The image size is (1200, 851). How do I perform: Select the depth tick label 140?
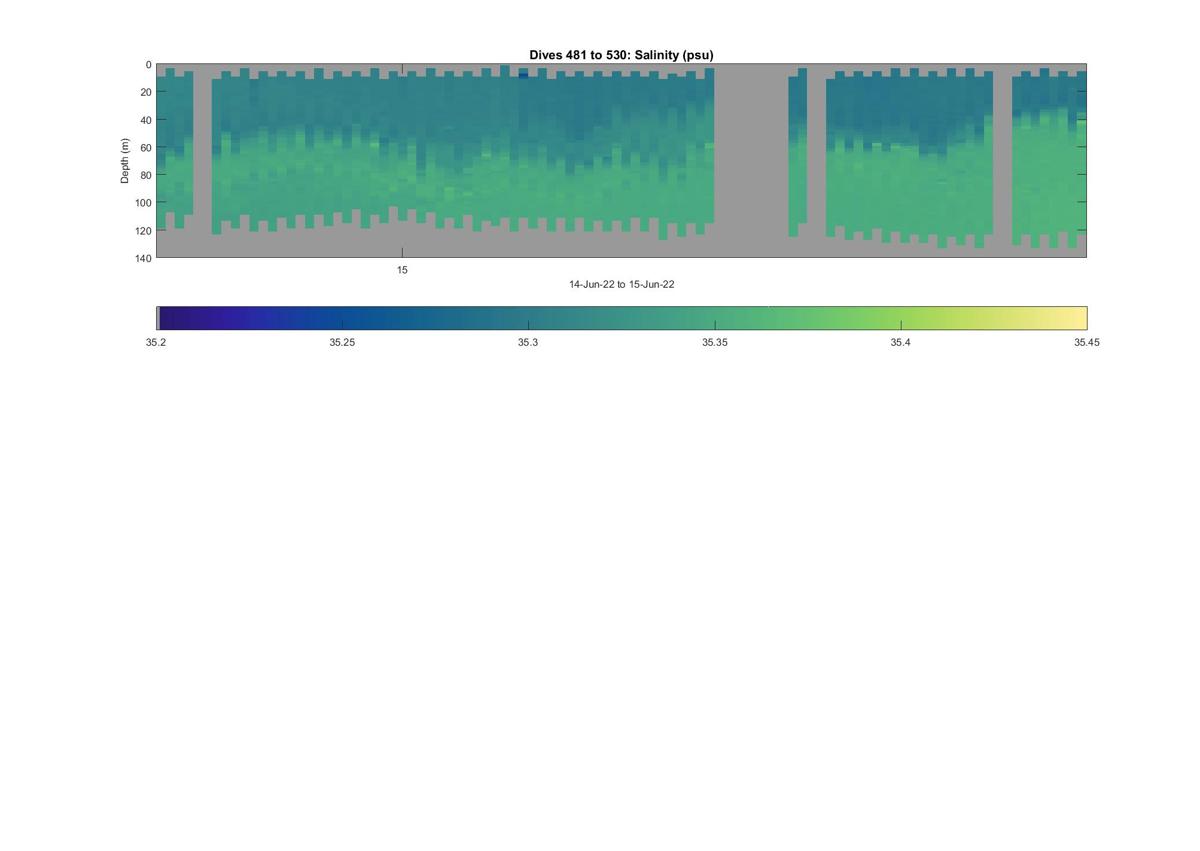[x=143, y=258]
